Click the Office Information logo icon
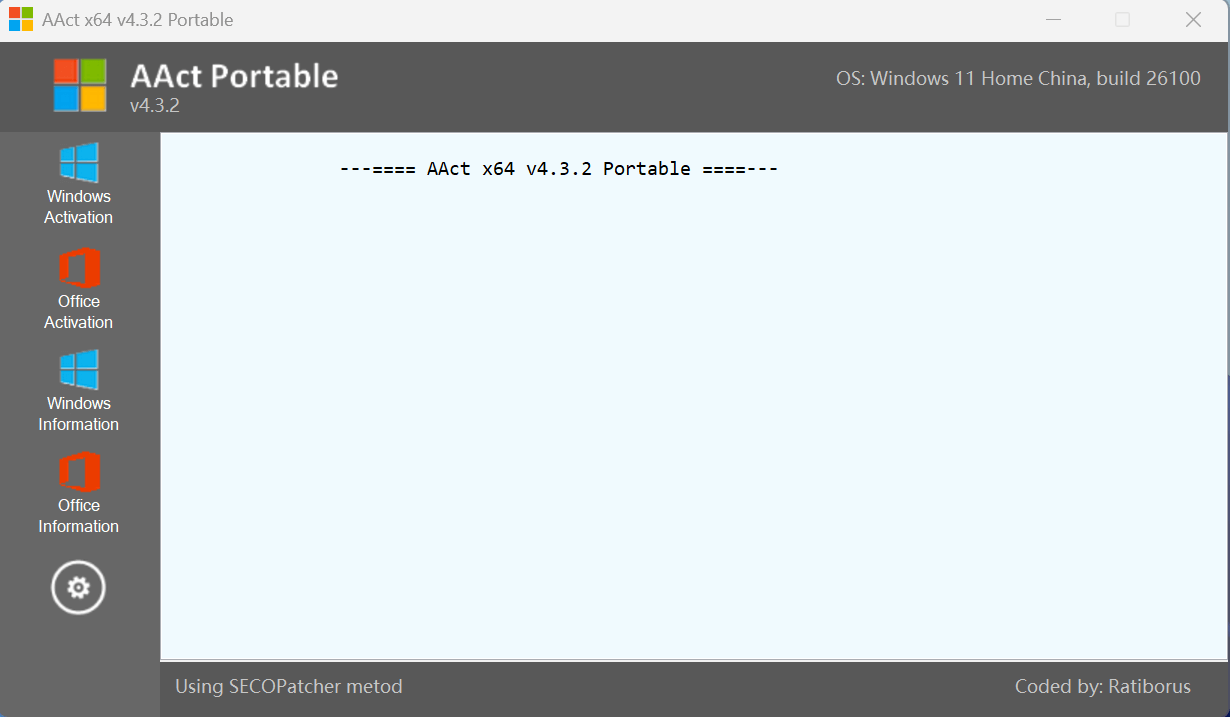 coord(79,472)
